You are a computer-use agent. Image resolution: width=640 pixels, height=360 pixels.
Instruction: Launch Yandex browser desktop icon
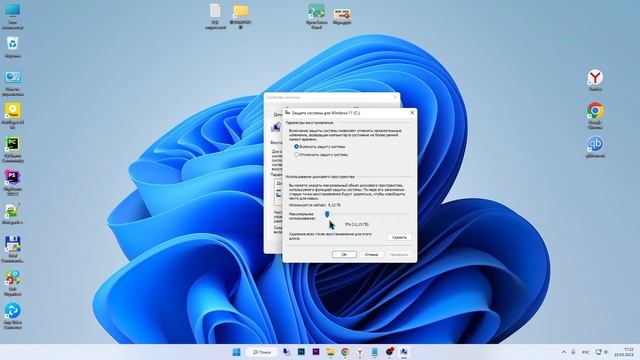[x=595, y=80]
